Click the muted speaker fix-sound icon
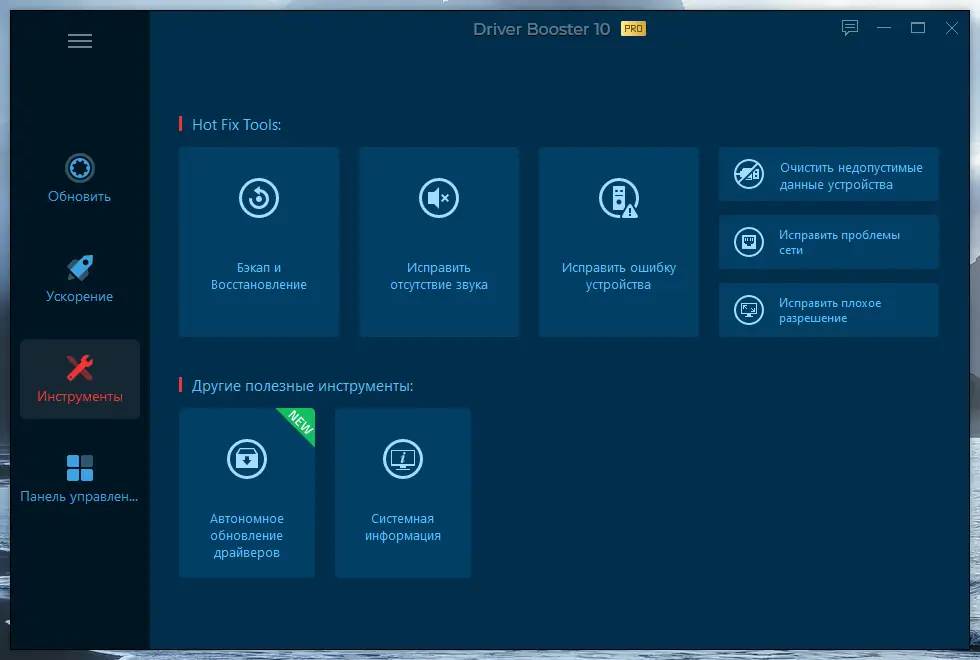The height and width of the screenshot is (660, 980). coord(439,198)
